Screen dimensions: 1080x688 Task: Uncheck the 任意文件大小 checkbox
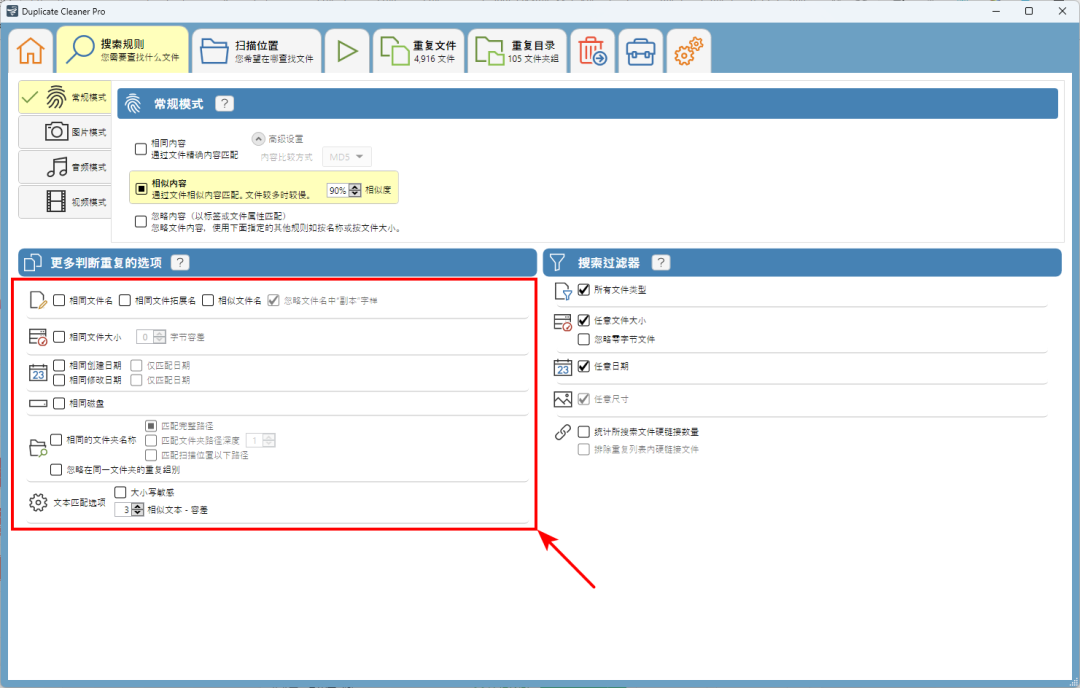pyautogui.click(x=584, y=320)
